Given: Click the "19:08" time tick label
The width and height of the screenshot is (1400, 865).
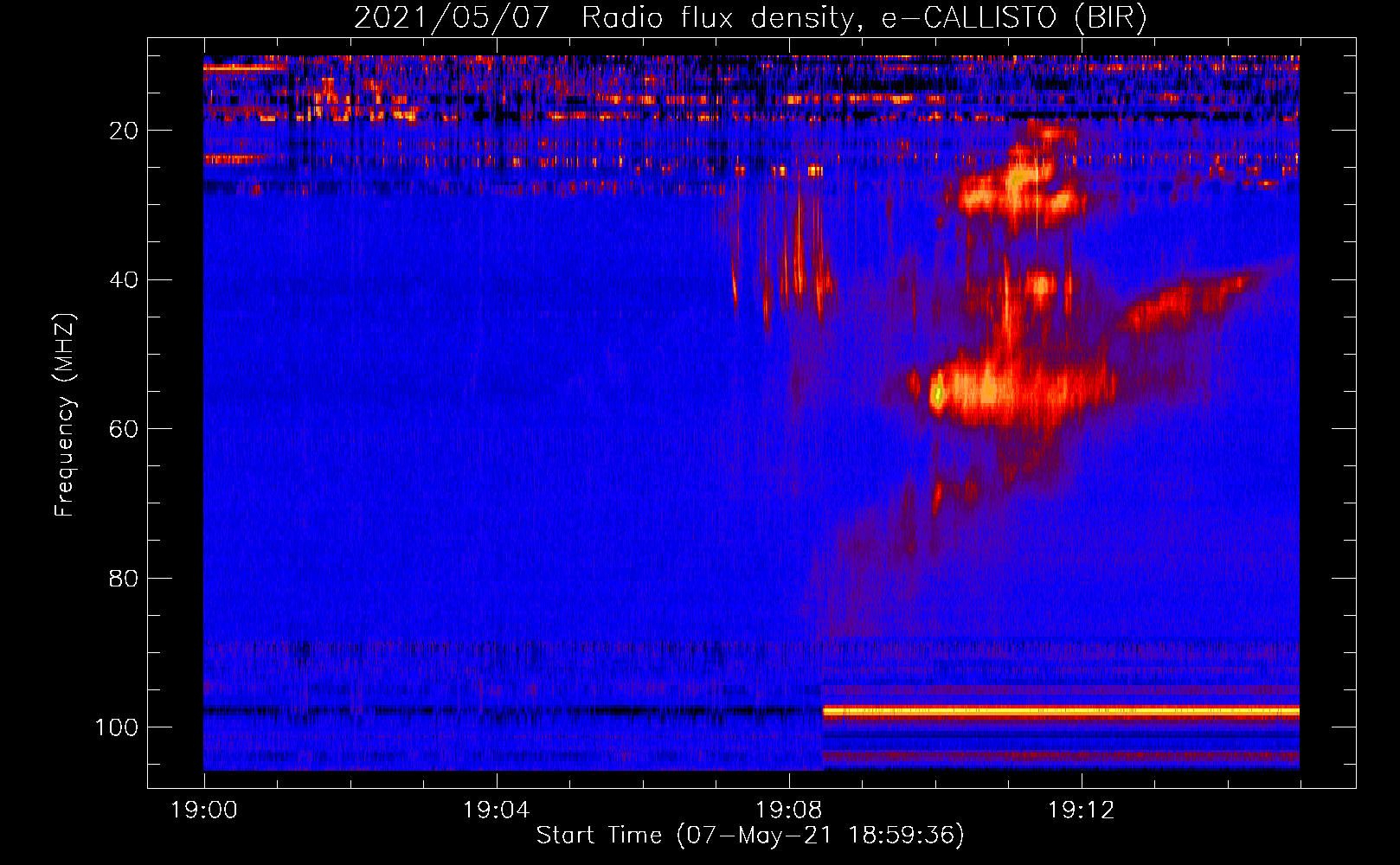Looking at the screenshot, I should coord(788,811).
